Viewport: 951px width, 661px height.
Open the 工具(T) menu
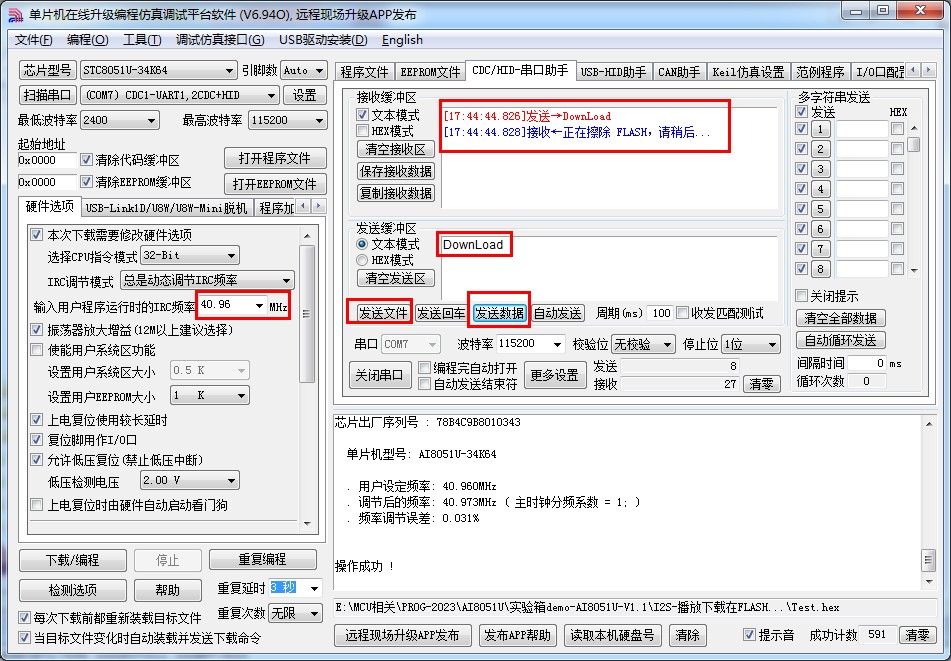click(x=142, y=40)
